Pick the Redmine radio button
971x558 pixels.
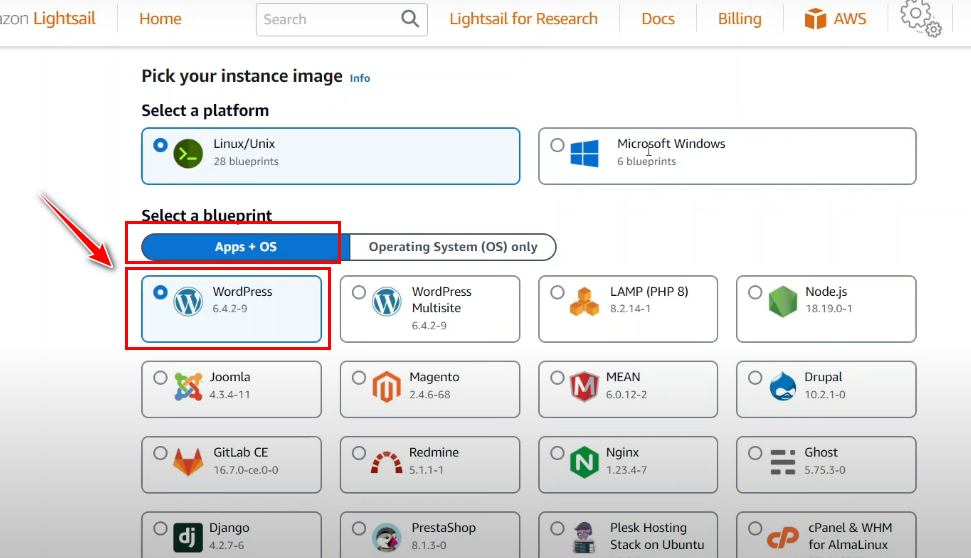tap(359, 453)
